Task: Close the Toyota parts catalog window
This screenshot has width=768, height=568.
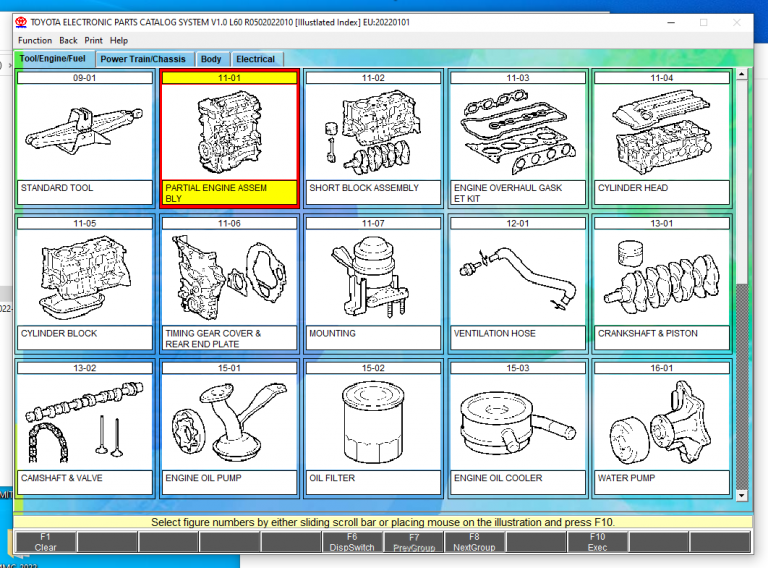Action: coord(737,23)
